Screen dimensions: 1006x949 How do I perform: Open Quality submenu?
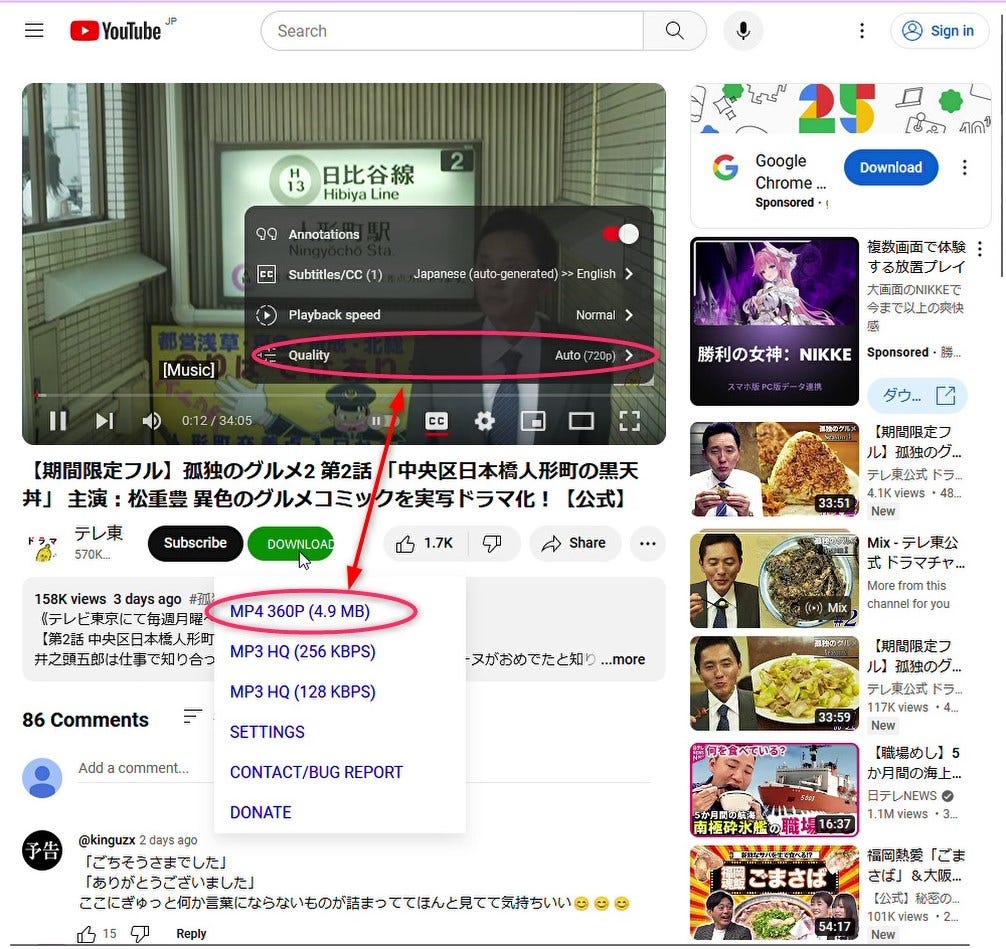pos(449,355)
